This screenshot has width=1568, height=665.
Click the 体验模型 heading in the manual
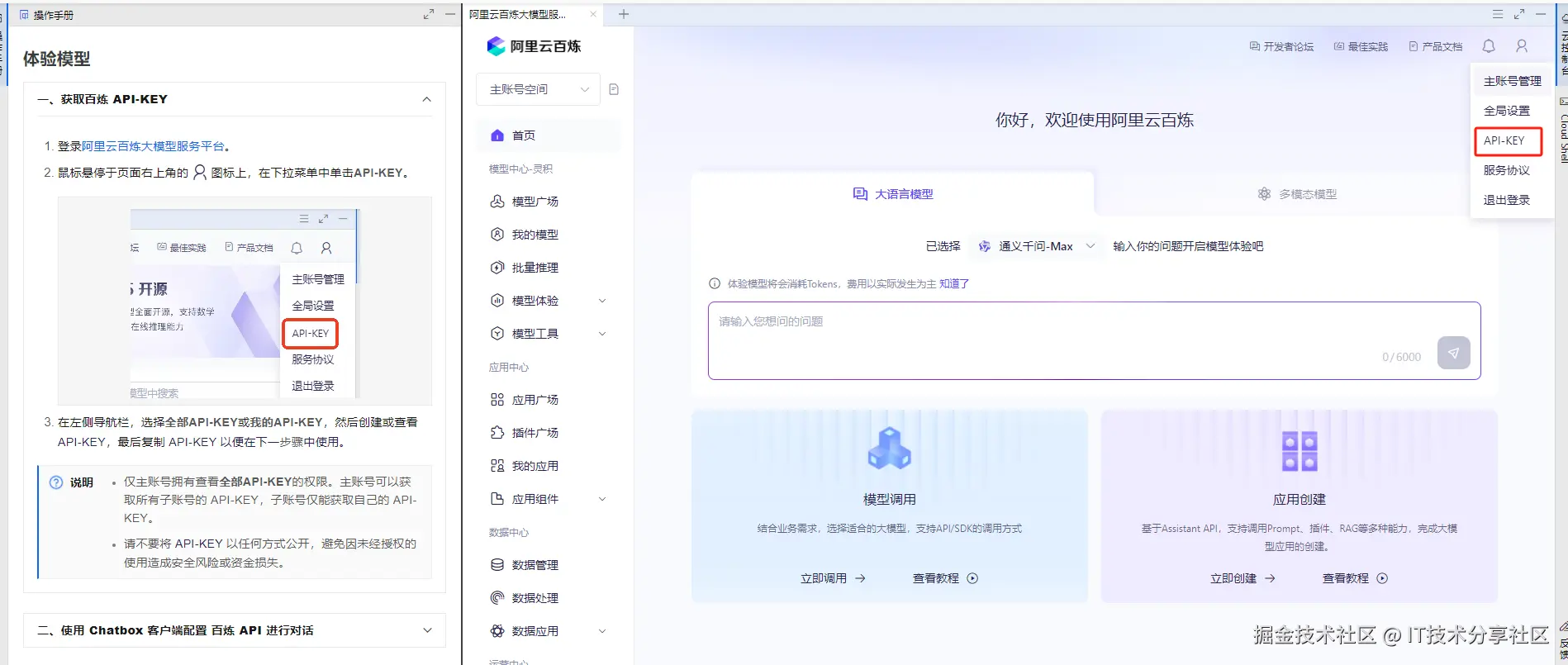[x=56, y=59]
